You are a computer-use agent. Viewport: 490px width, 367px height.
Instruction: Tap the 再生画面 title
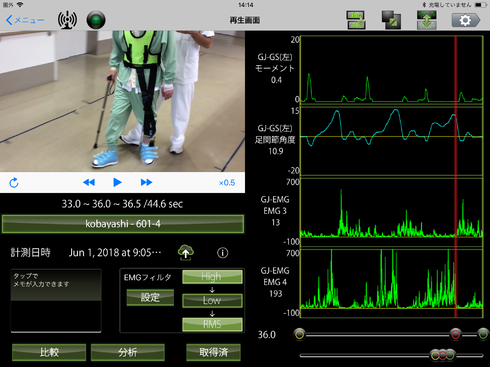tap(245, 20)
